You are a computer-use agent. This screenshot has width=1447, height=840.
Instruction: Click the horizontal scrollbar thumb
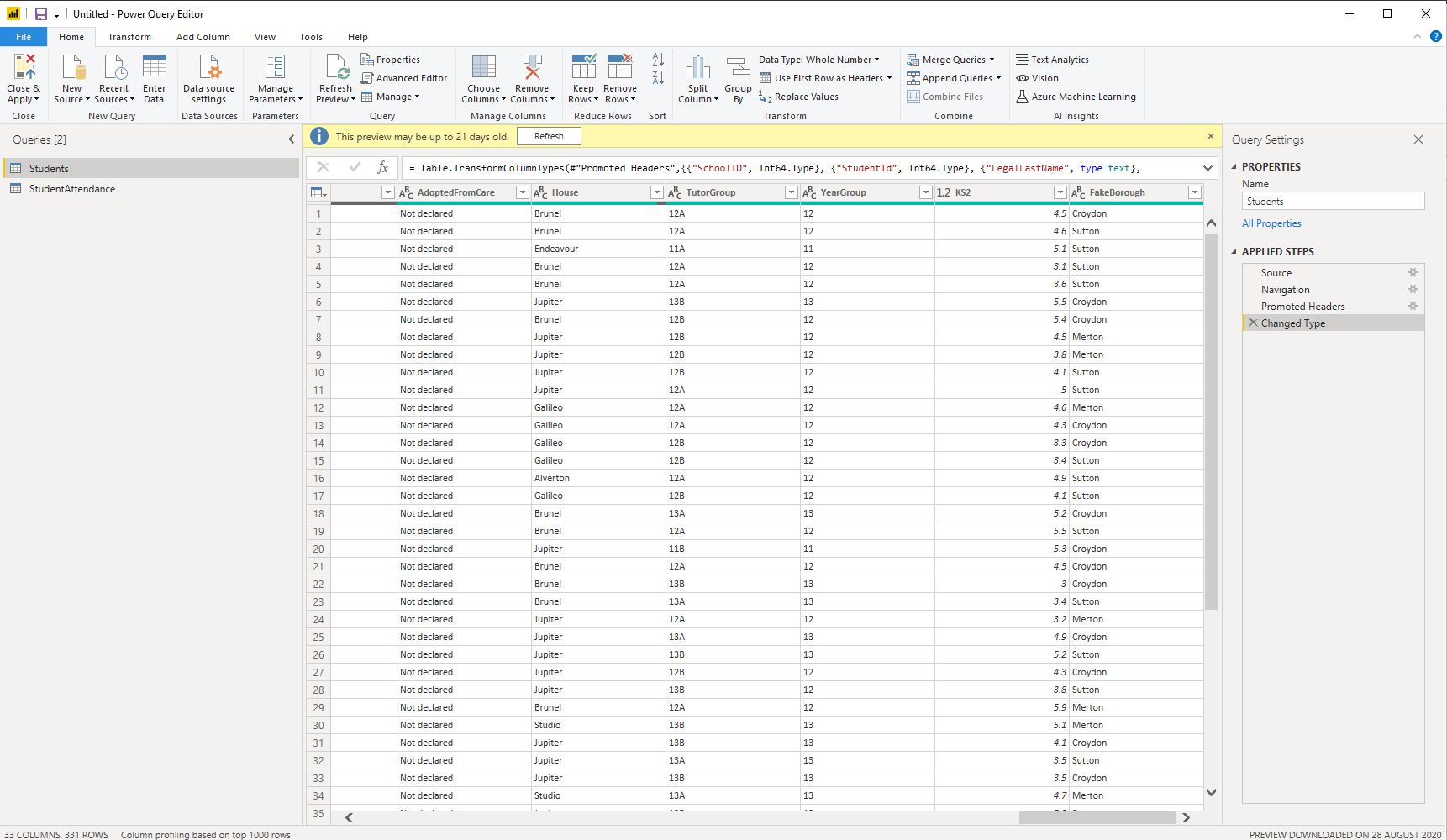(x=1097, y=817)
